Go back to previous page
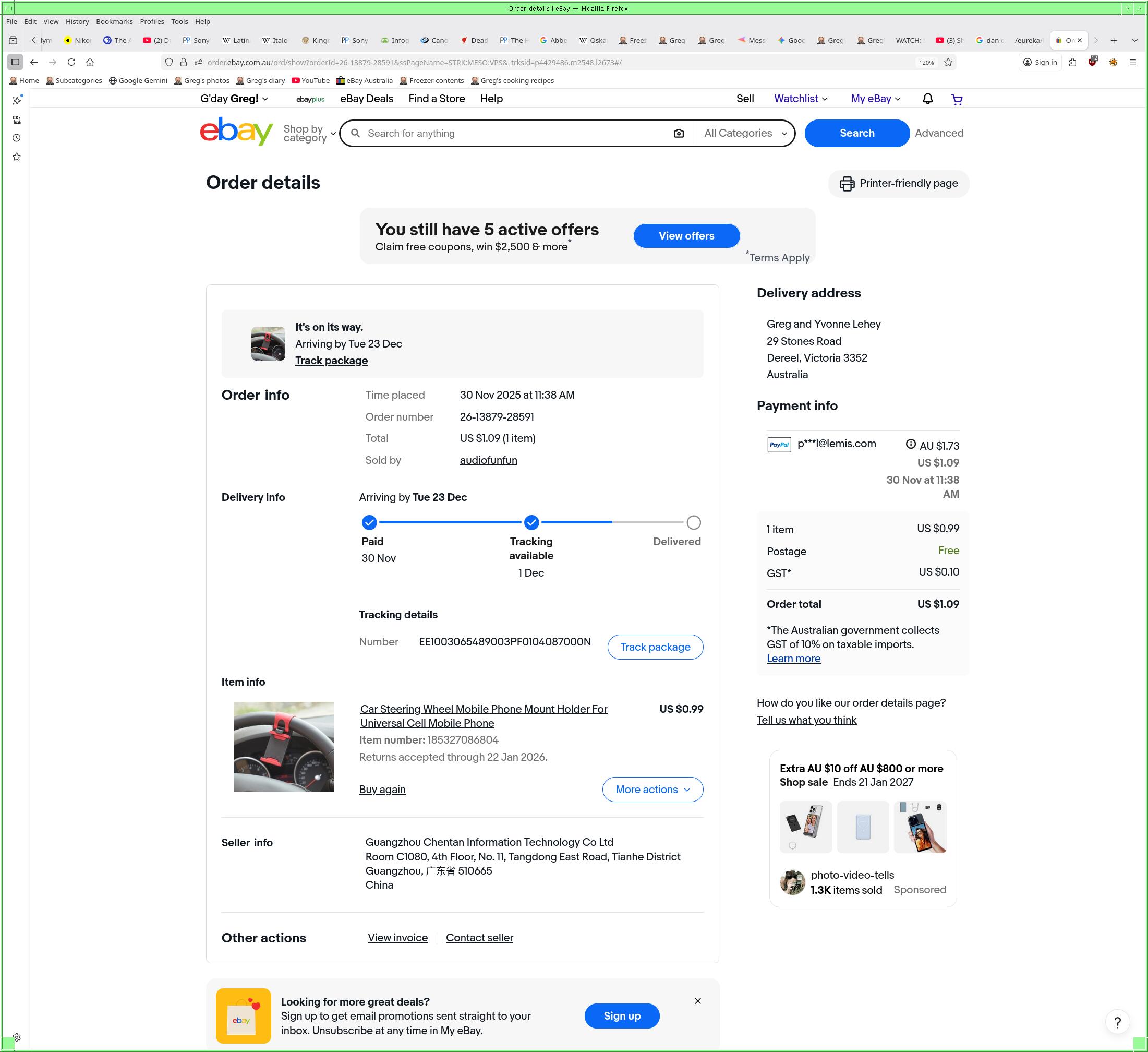The height and width of the screenshot is (1052, 1148). [x=34, y=62]
